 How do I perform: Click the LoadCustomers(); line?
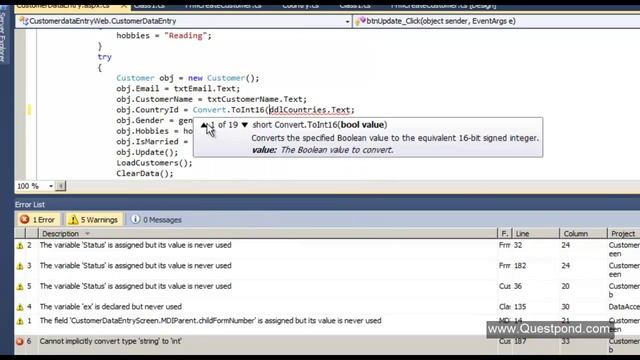(x=154, y=163)
